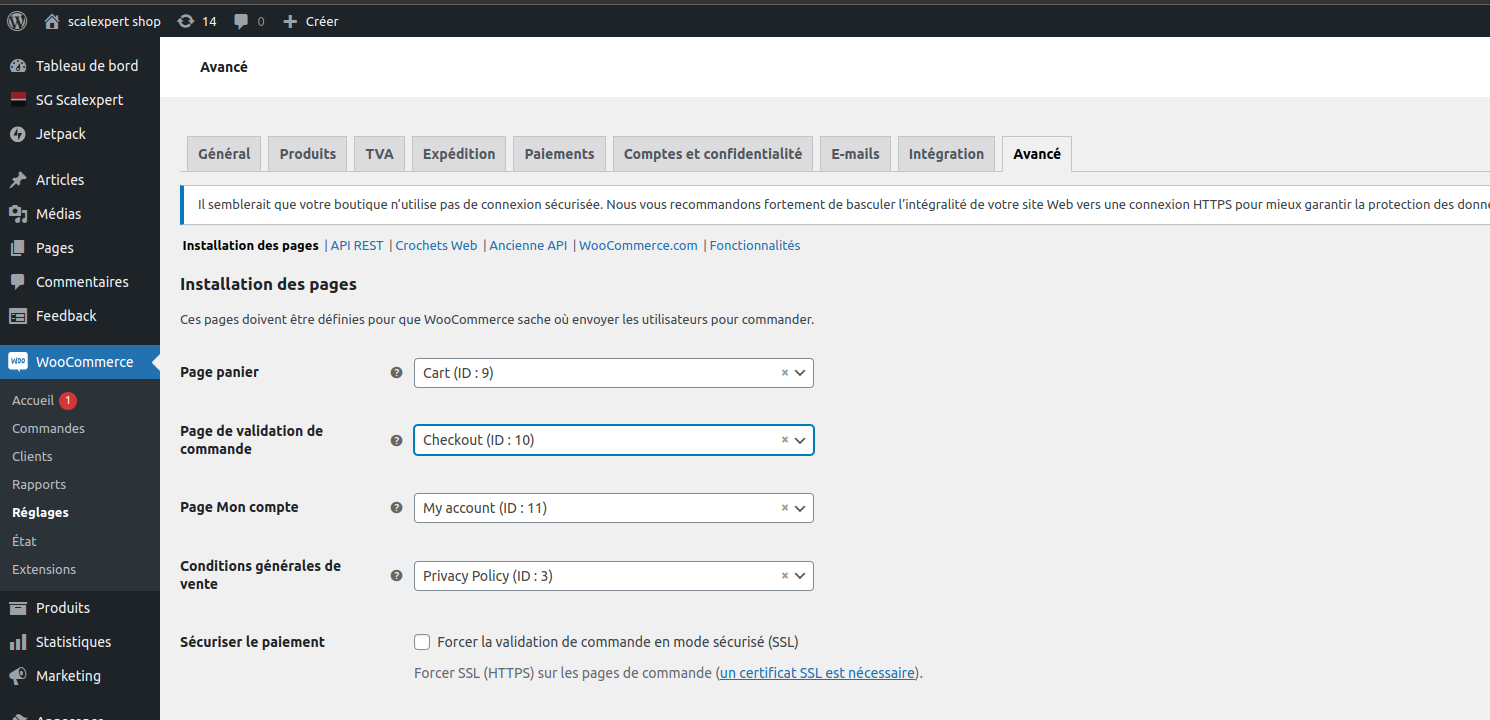Open the comments bubble icon in admin bar

coord(242,21)
